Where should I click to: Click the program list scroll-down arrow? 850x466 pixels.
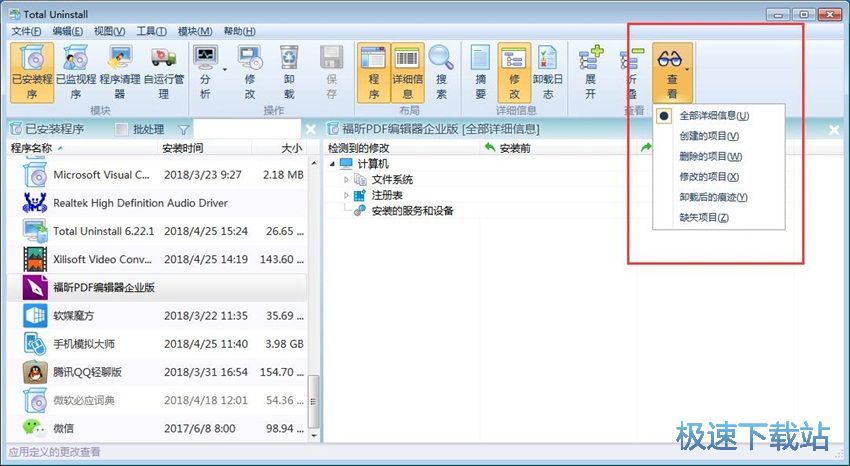pyautogui.click(x=313, y=435)
